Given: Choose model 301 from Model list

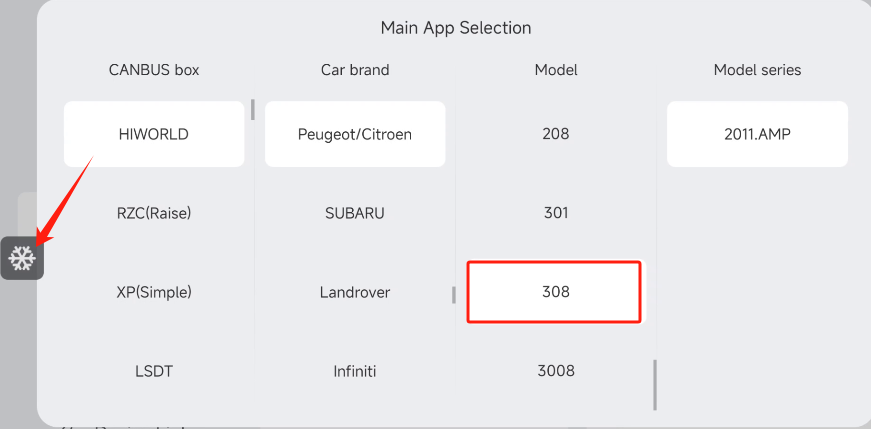Looking at the screenshot, I should pyautogui.click(x=556, y=213).
